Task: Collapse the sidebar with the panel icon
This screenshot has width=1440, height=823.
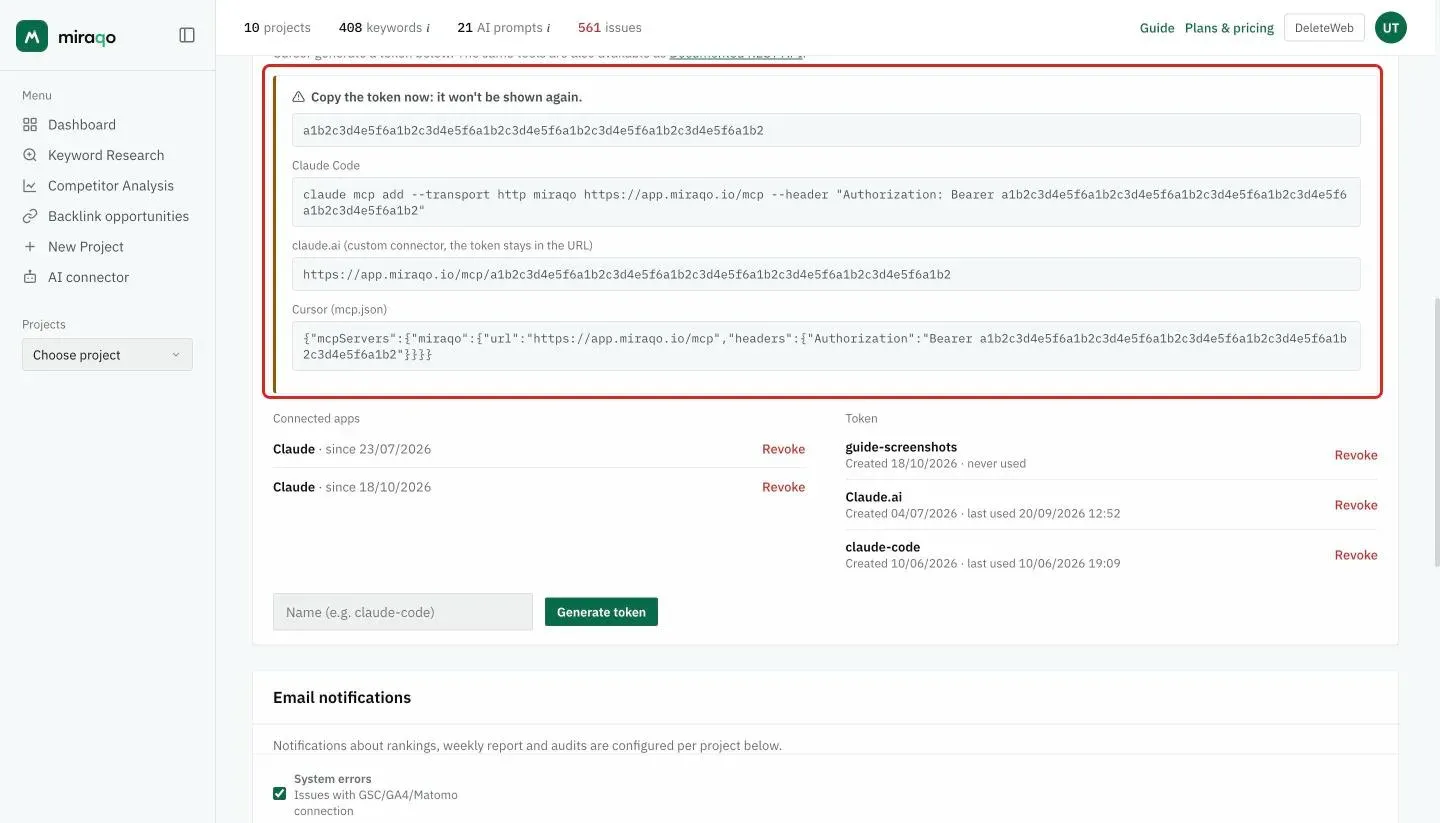Action: 187,35
